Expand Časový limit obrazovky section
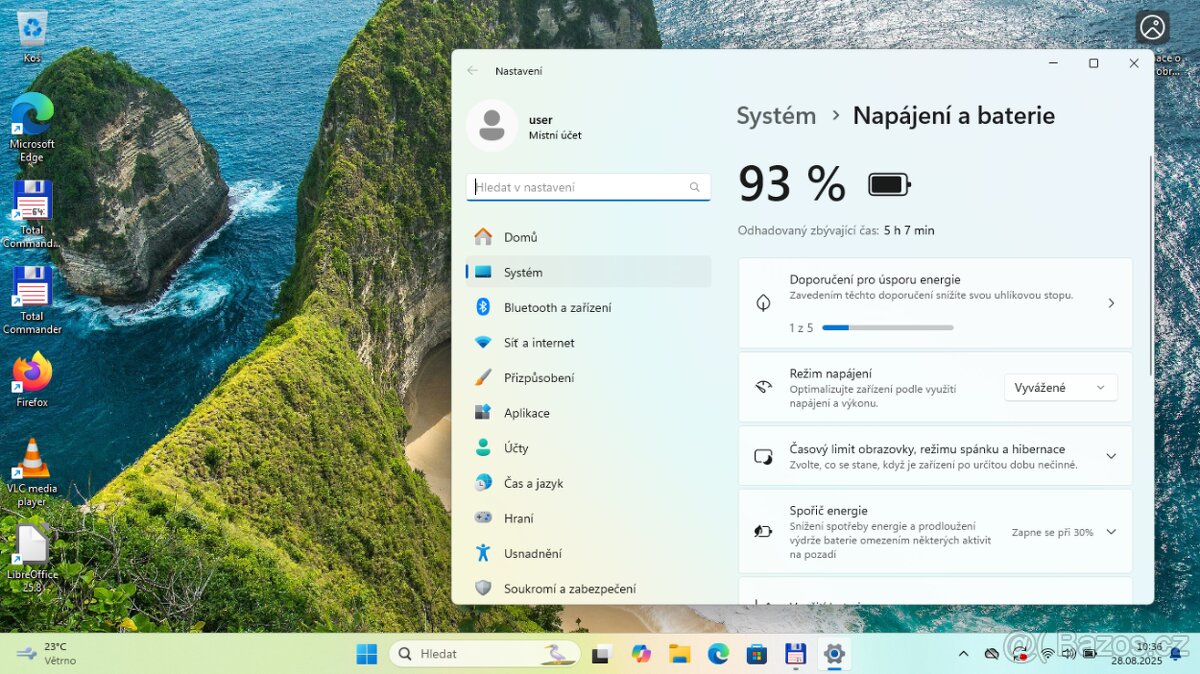This screenshot has width=1200, height=674. [1110, 456]
